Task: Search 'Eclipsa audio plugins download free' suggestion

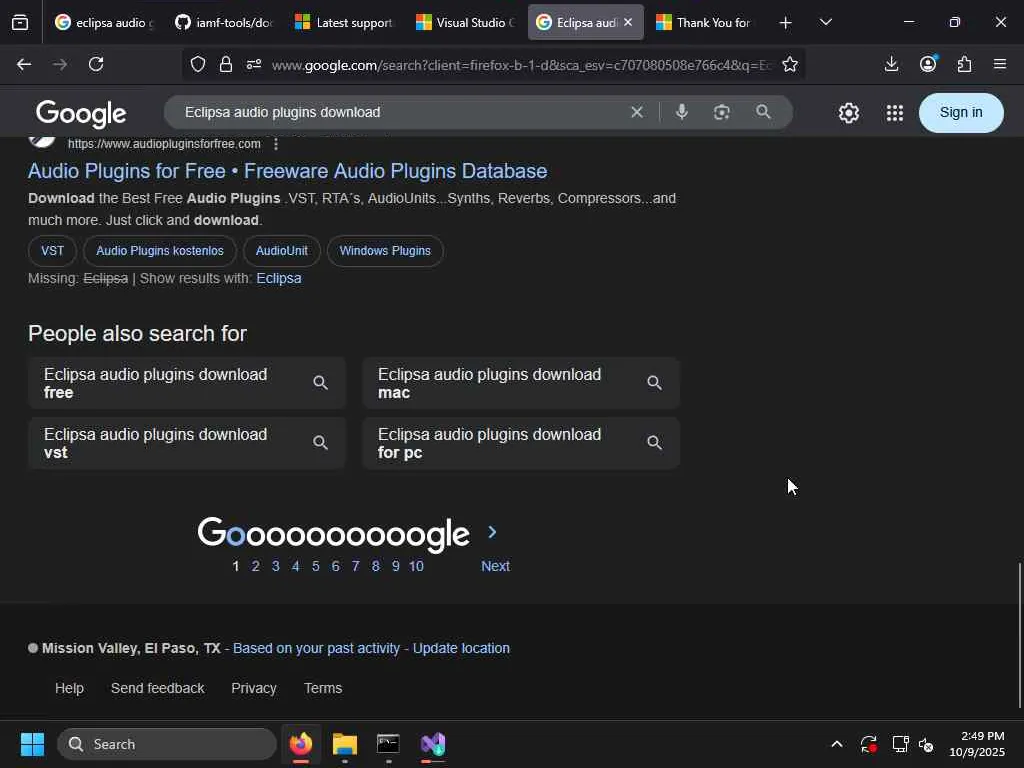Action: coord(187,383)
